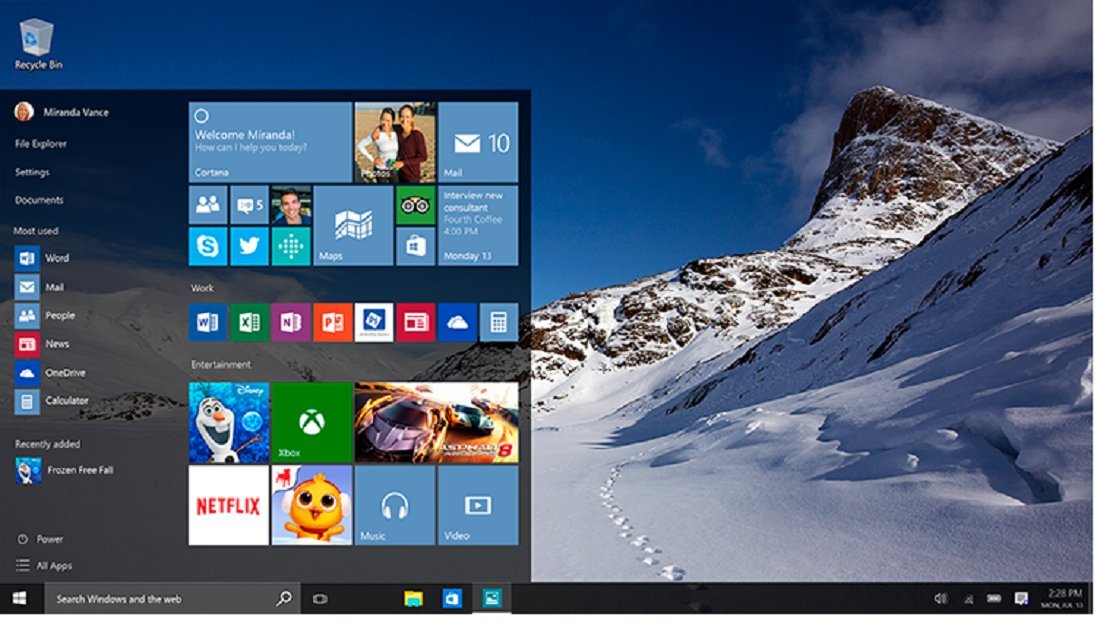The width and height of the screenshot is (1100, 623).
Task: Launch the Twitter tile
Action: click(x=249, y=246)
